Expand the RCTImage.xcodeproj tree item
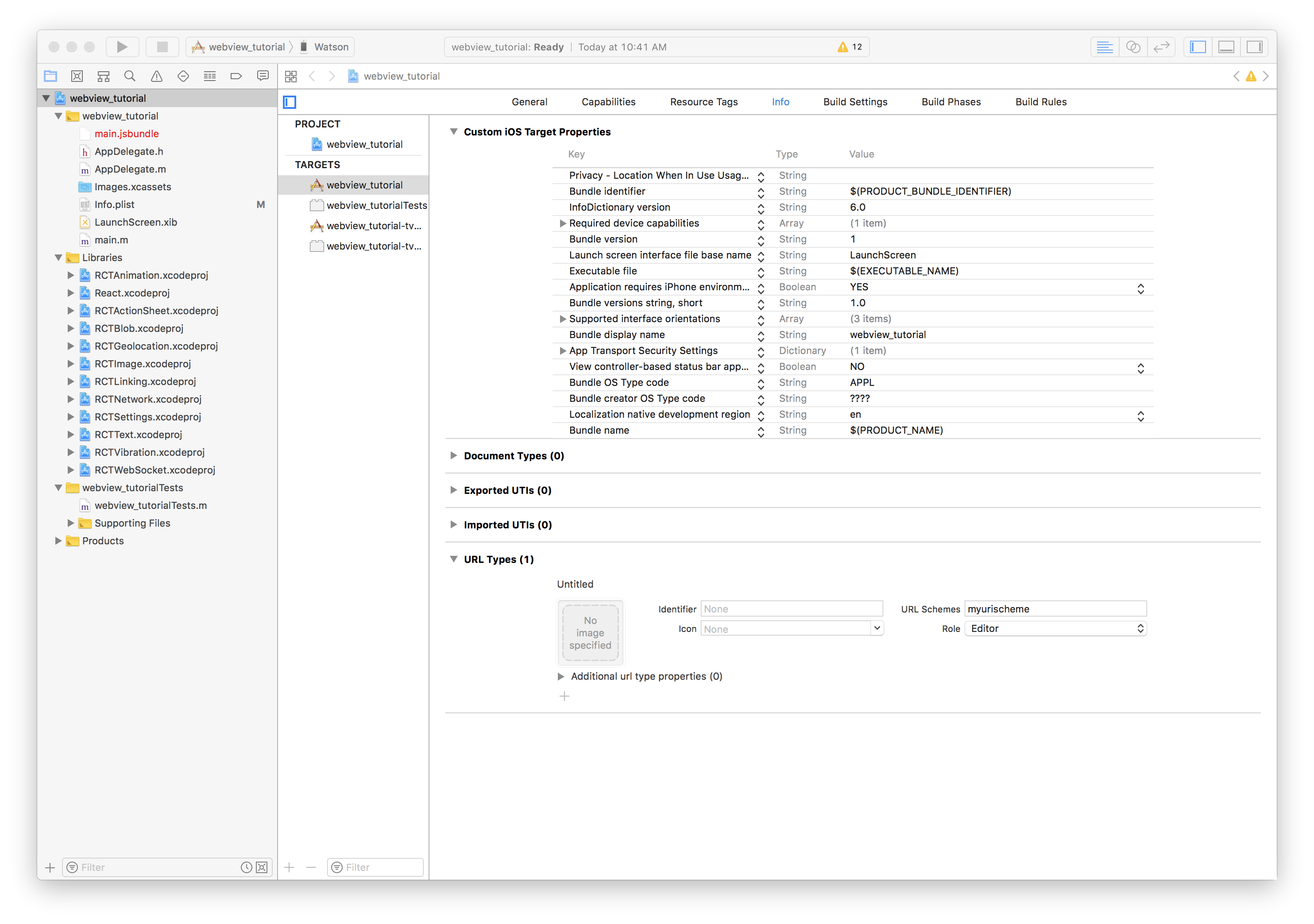Viewport: 1314px width, 924px height. click(x=71, y=364)
